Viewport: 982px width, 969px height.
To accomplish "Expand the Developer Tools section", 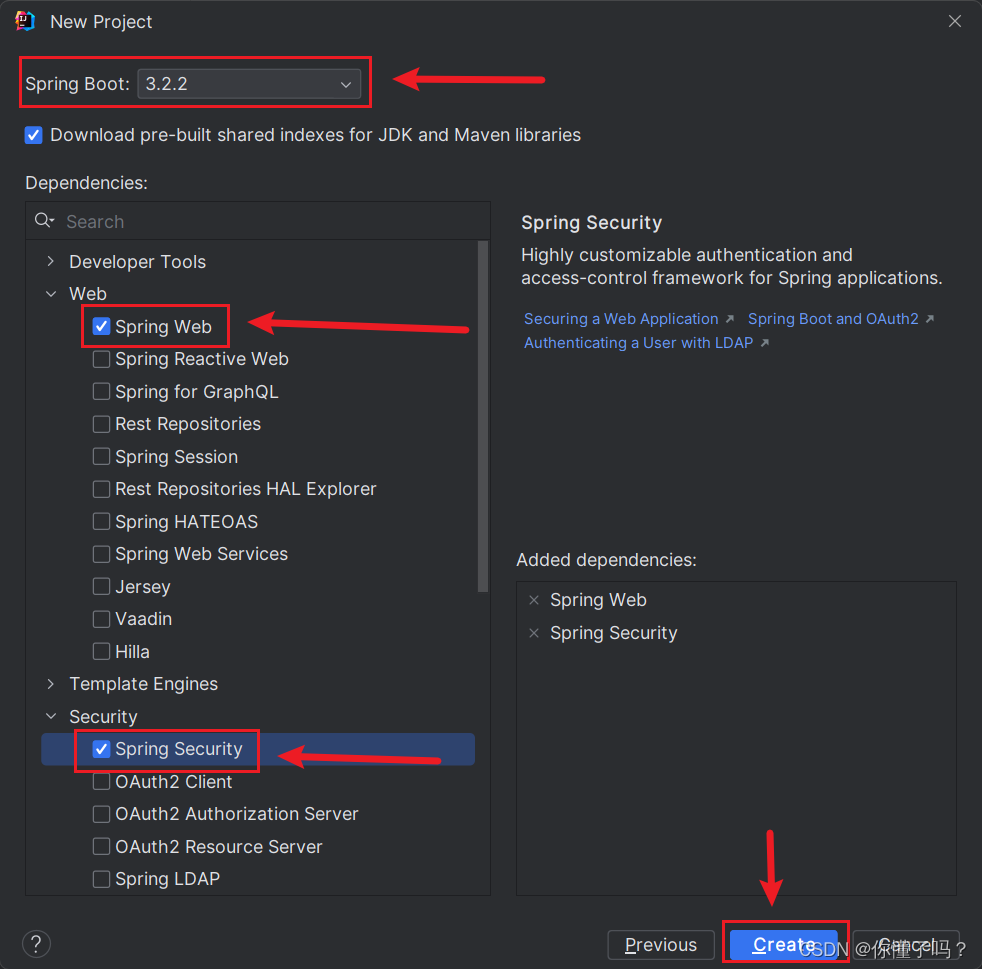I will click(x=50, y=261).
